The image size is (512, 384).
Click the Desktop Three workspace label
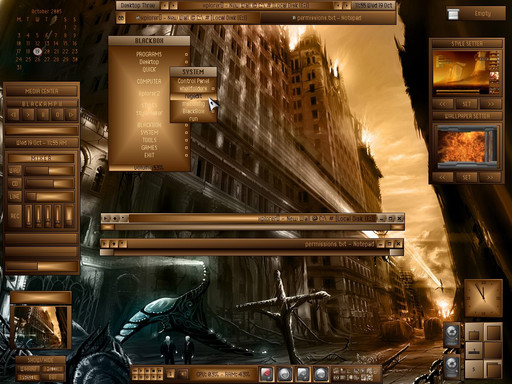[138, 5]
